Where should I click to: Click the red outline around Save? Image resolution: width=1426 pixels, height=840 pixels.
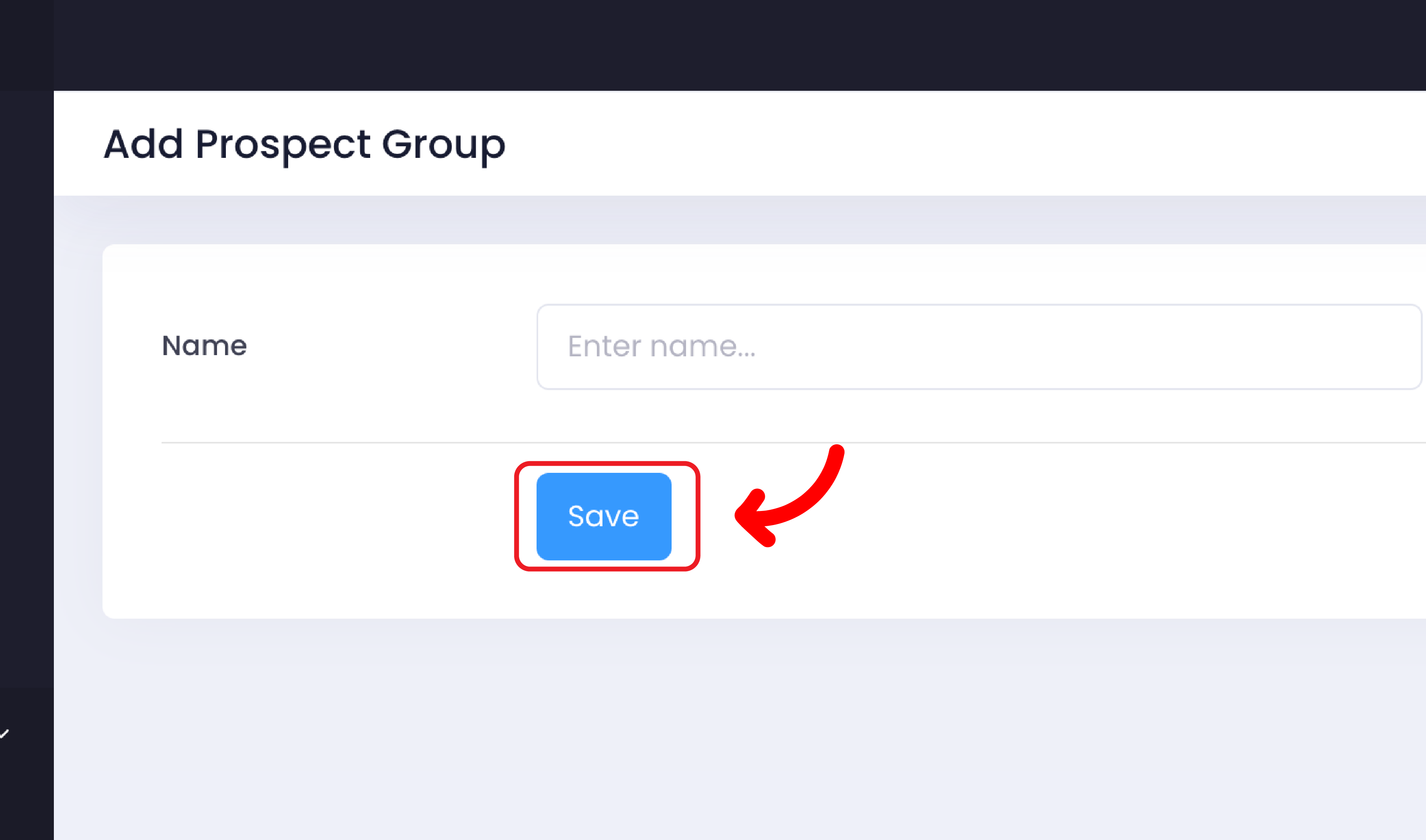[517, 516]
